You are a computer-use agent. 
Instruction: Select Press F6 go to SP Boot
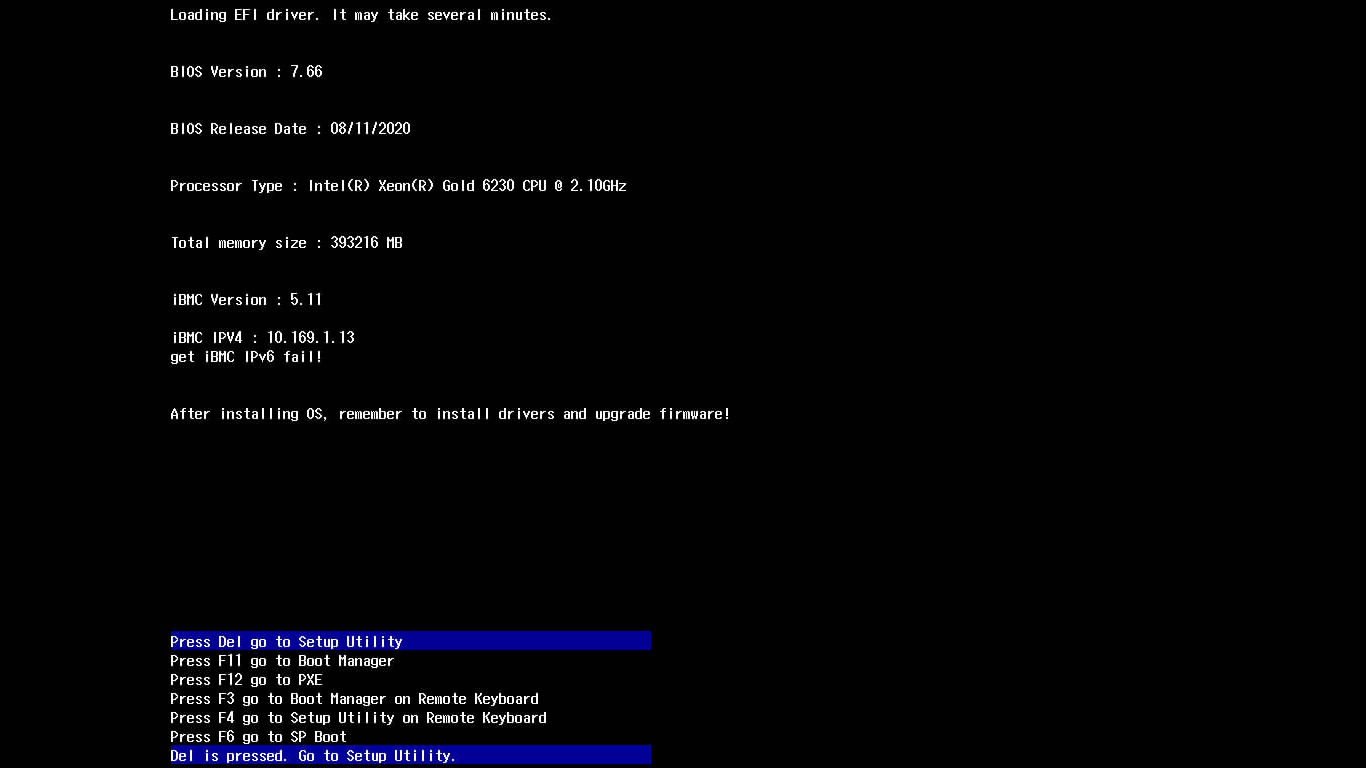(258, 737)
